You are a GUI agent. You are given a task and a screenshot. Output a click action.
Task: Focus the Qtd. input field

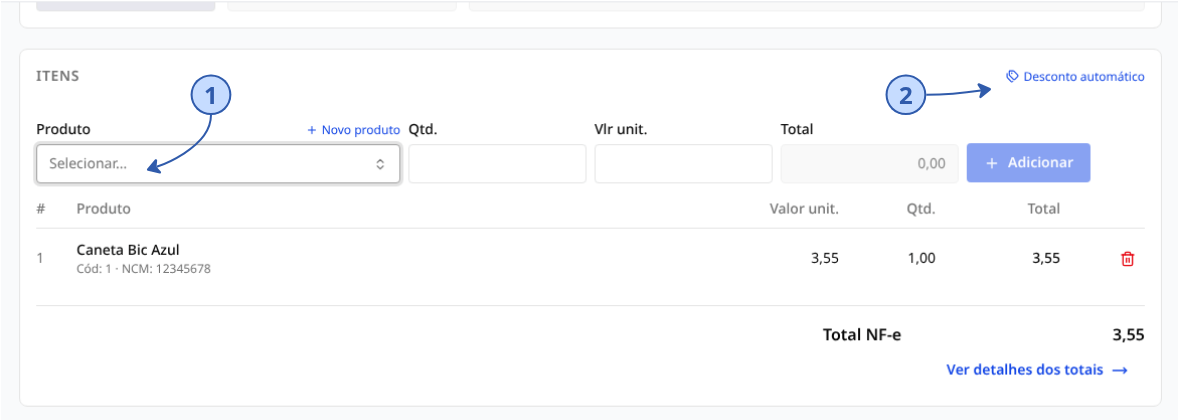[x=497, y=164]
